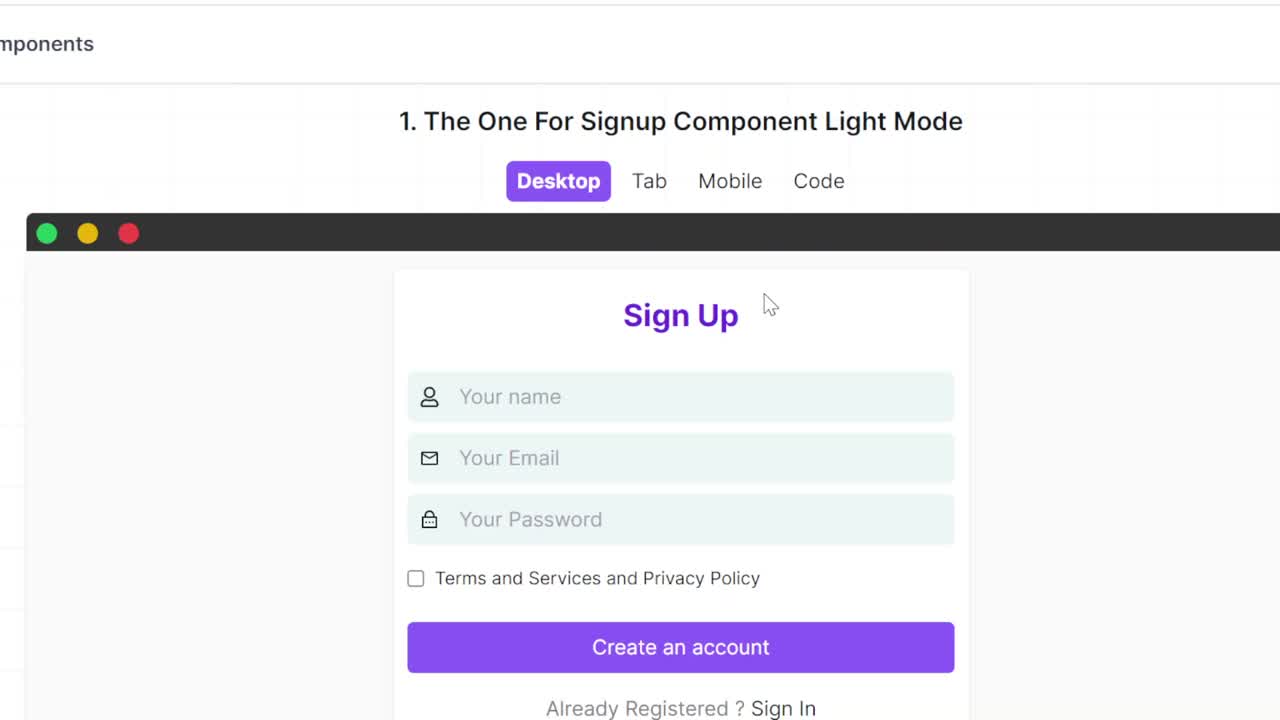Click the user icon in name field

coord(429,397)
